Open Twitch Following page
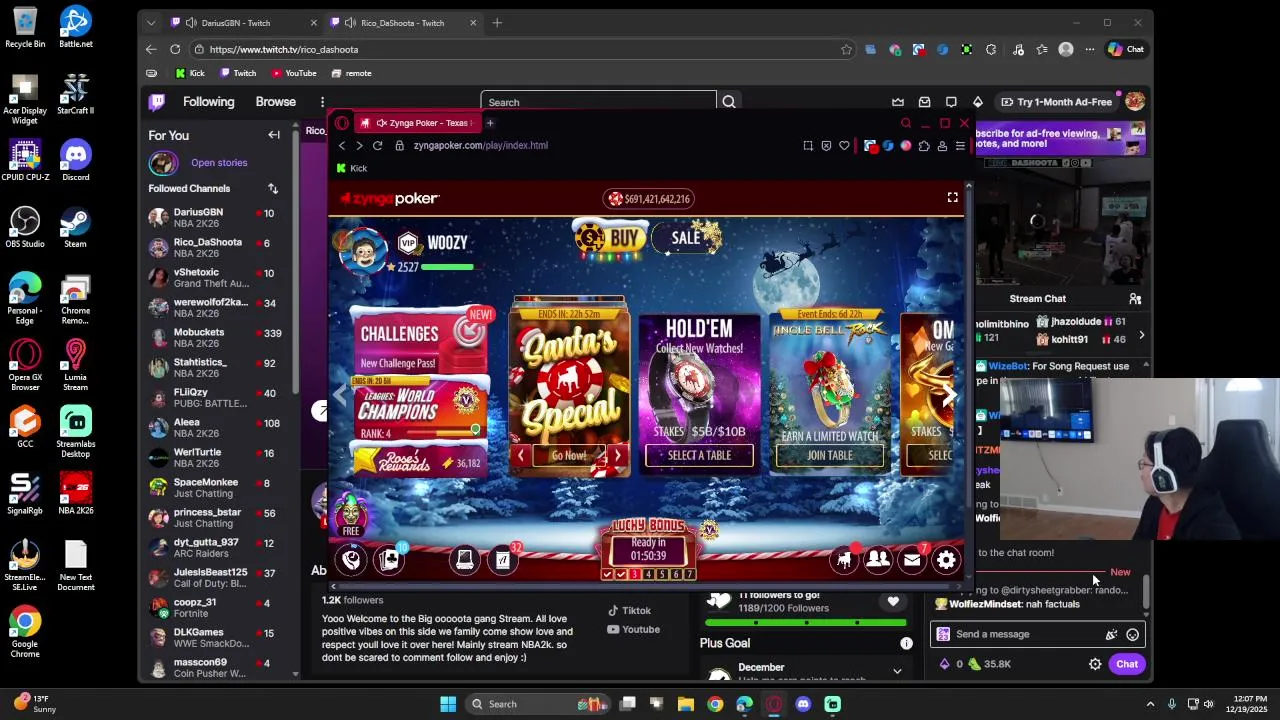The image size is (1280, 720). click(x=208, y=102)
